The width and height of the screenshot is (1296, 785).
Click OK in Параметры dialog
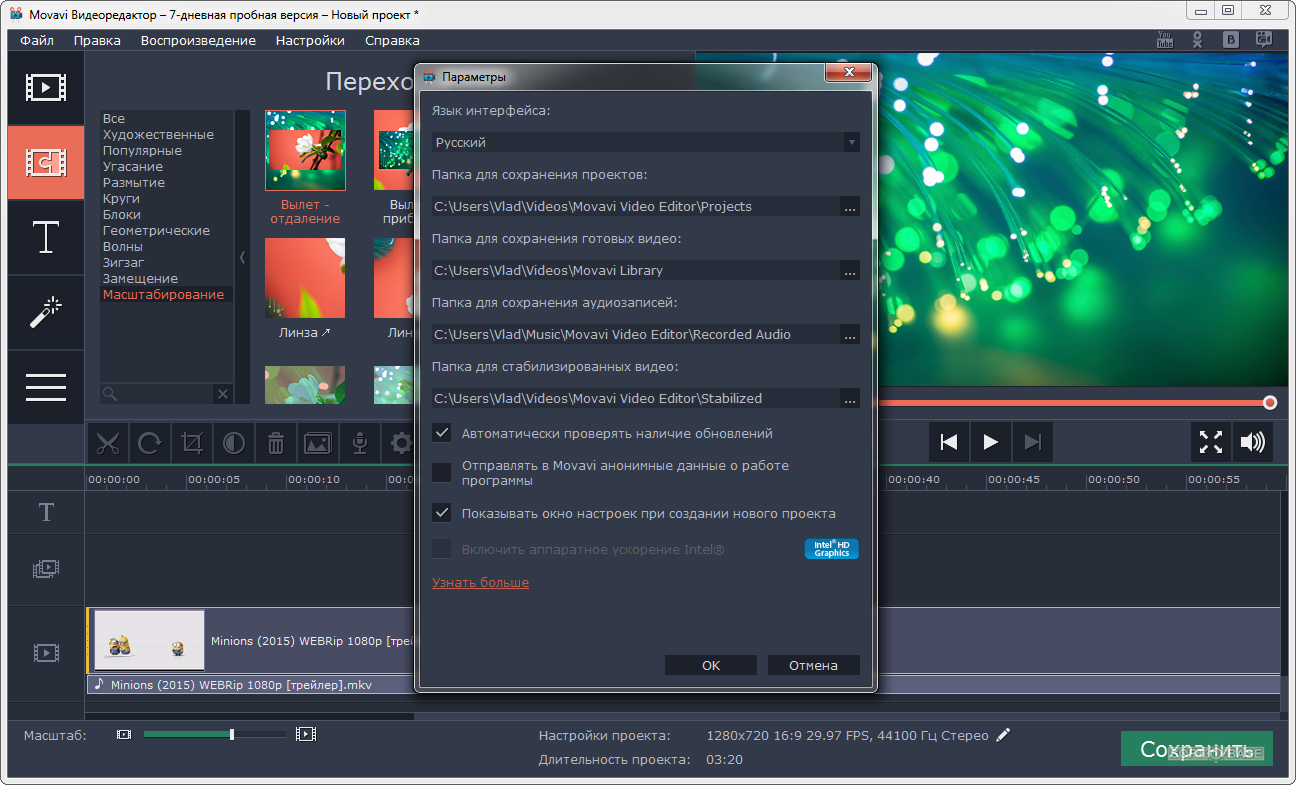point(711,665)
